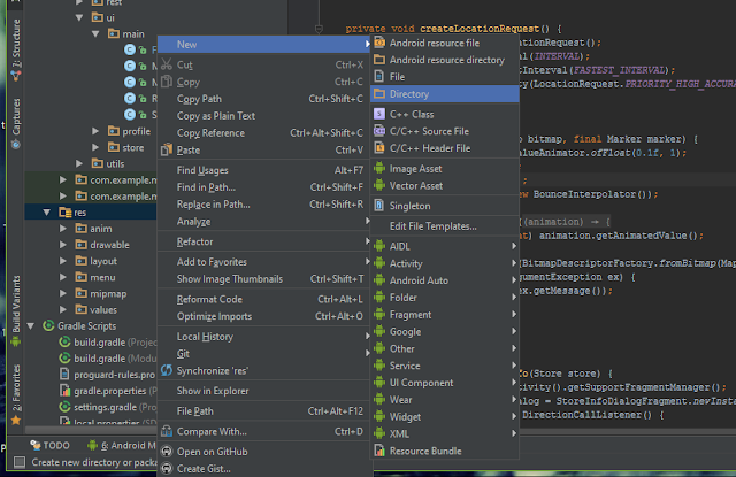736x477 pixels.
Task: Click the Paste clipboard icon
Action: (x=166, y=150)
